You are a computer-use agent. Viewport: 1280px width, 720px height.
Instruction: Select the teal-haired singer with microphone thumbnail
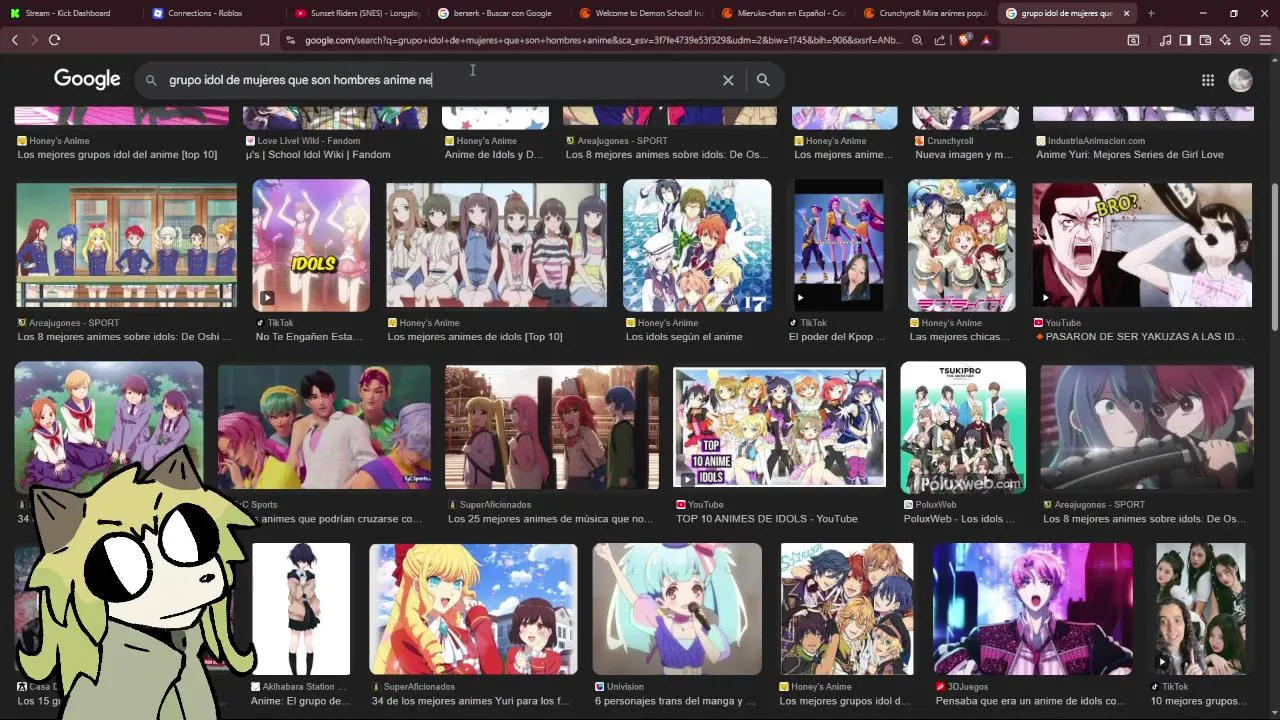point(677,609)
